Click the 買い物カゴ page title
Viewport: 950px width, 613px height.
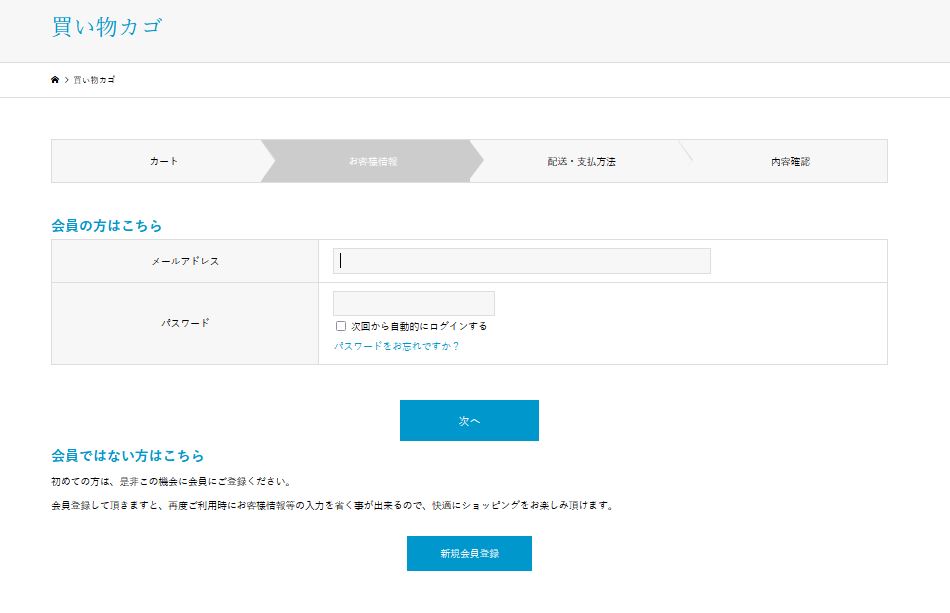coord(107,27)
